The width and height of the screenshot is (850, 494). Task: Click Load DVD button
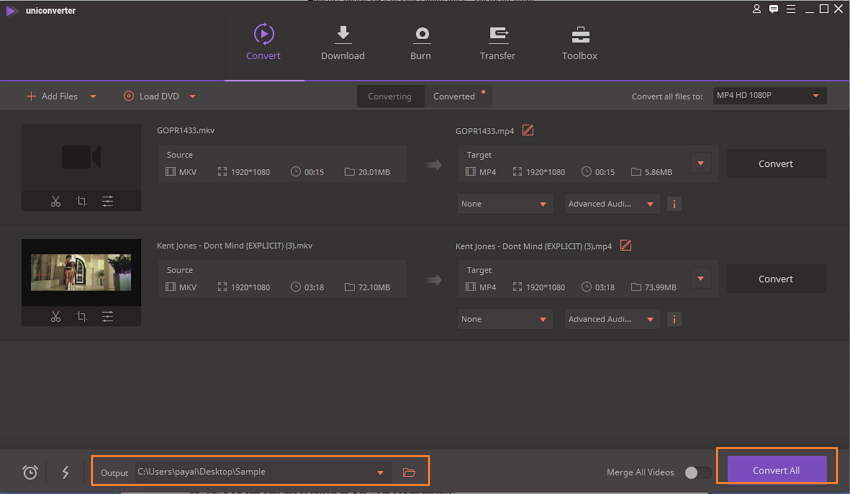pos(151,96)
